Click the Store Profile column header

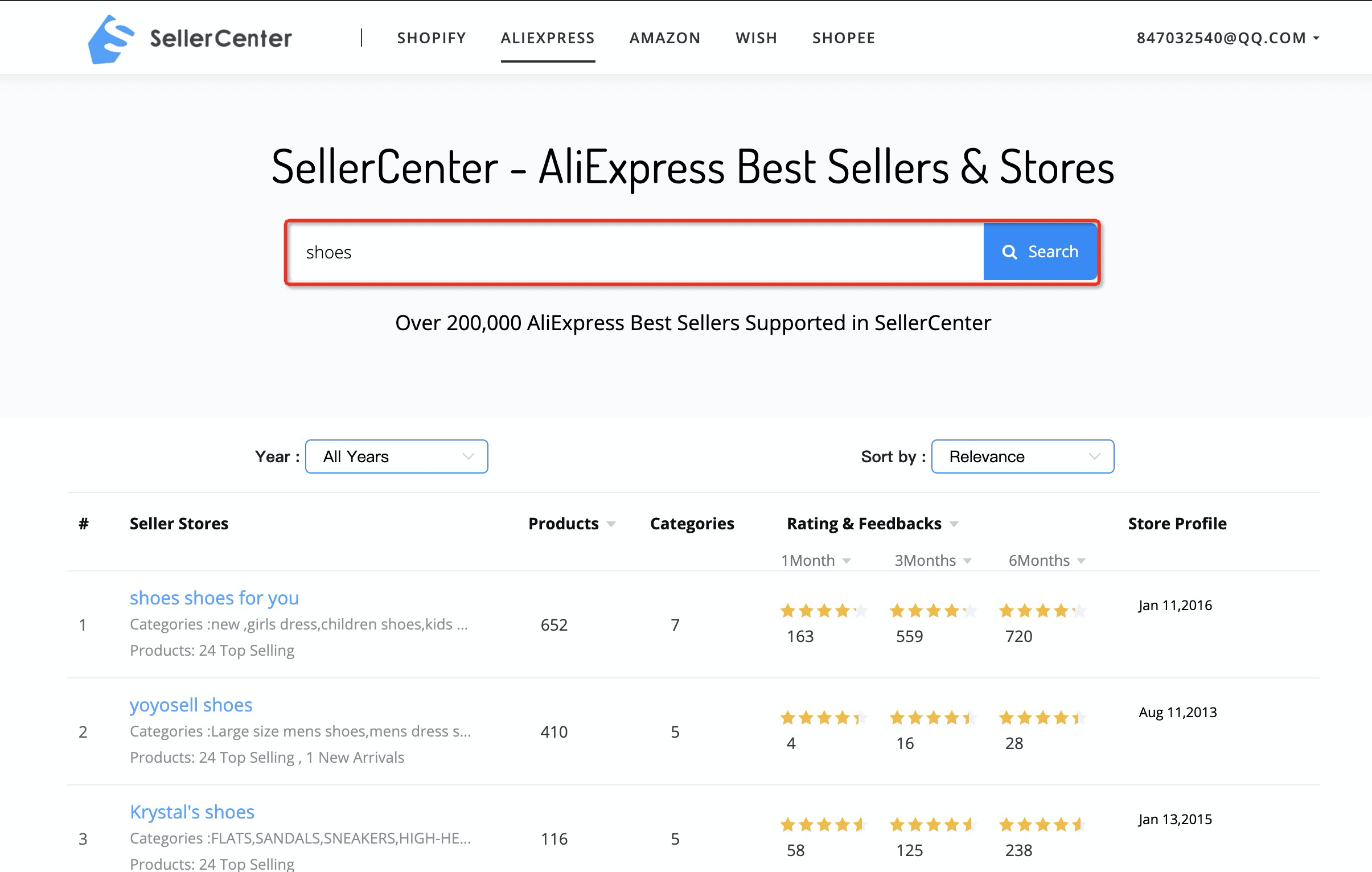1177,524
